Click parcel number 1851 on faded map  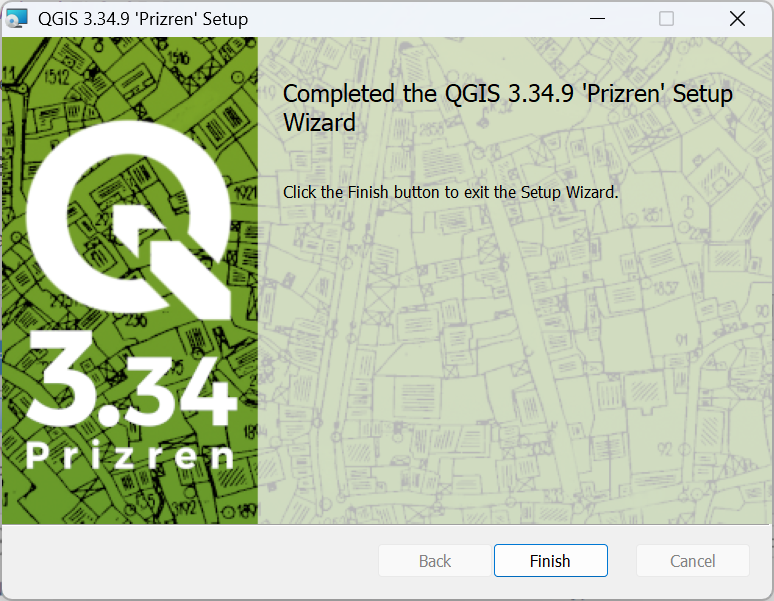point(652,215)
